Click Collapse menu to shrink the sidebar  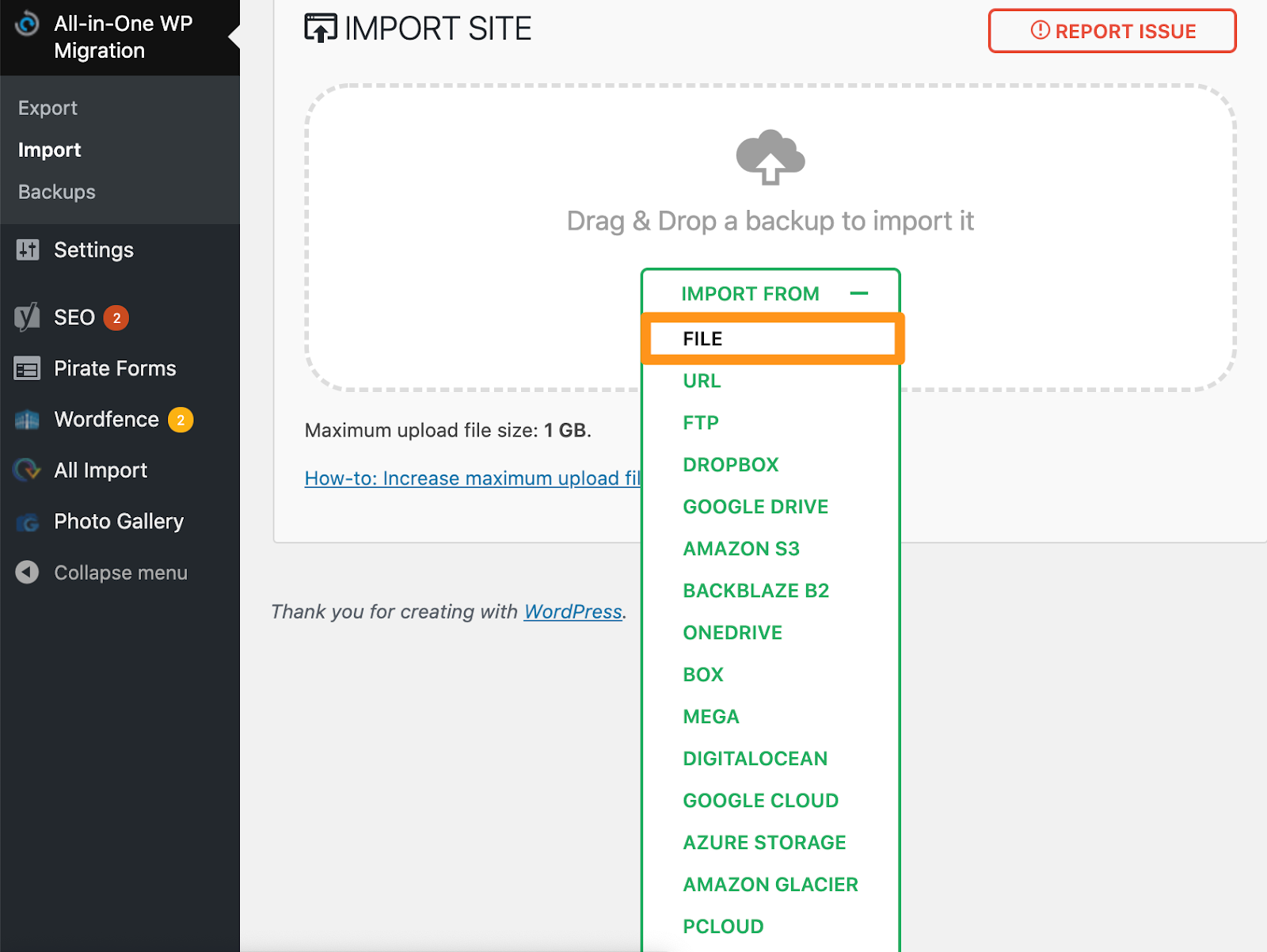[x=120, y=572]
